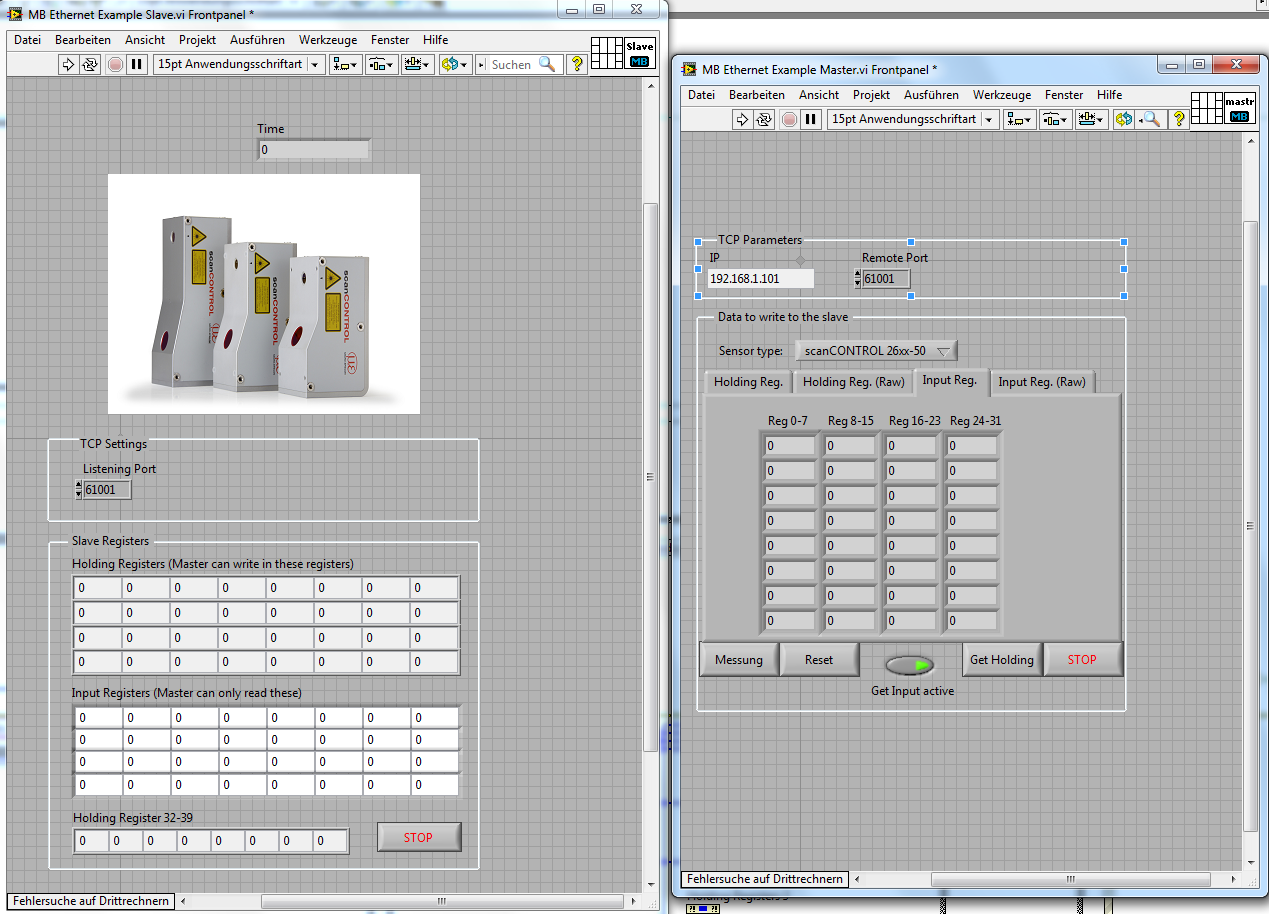The width and height of the screenshot is (1269, 914).
Task: Click Abort Execution icon in Slave toolbar
Action: pos(115,64)
